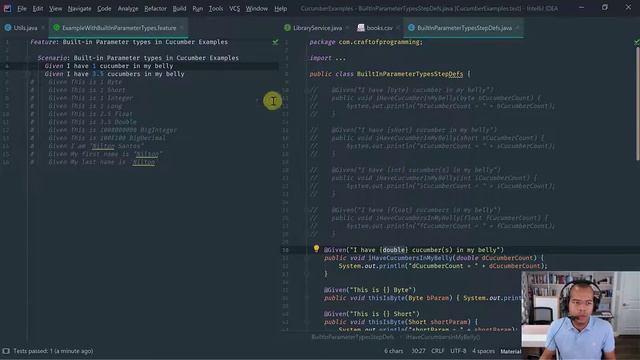Screen dimensions: 640x360
Task: Open the Run menu
Action: 198,9
